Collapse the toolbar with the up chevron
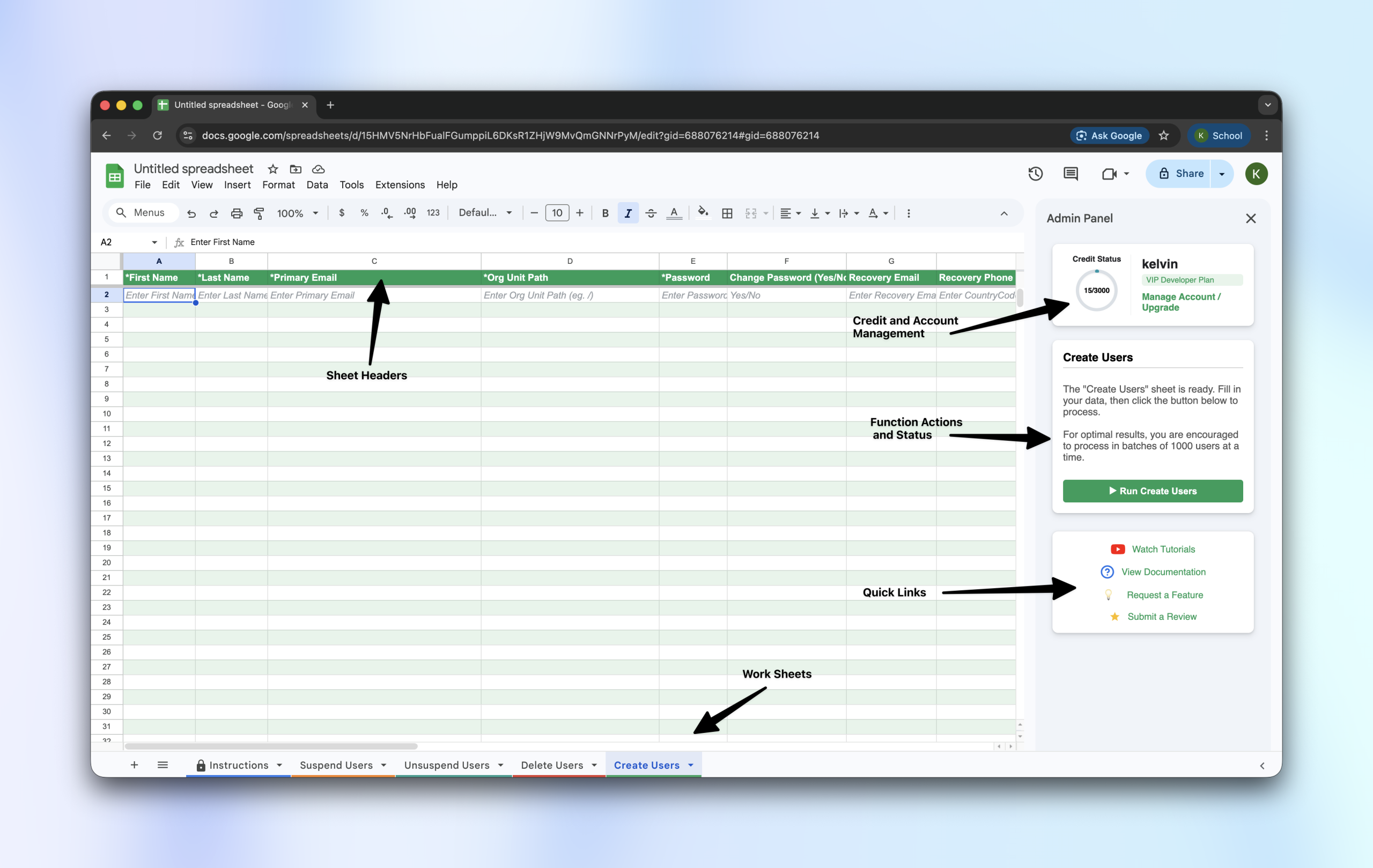The image size is (1373, 868). (1004, 213)
